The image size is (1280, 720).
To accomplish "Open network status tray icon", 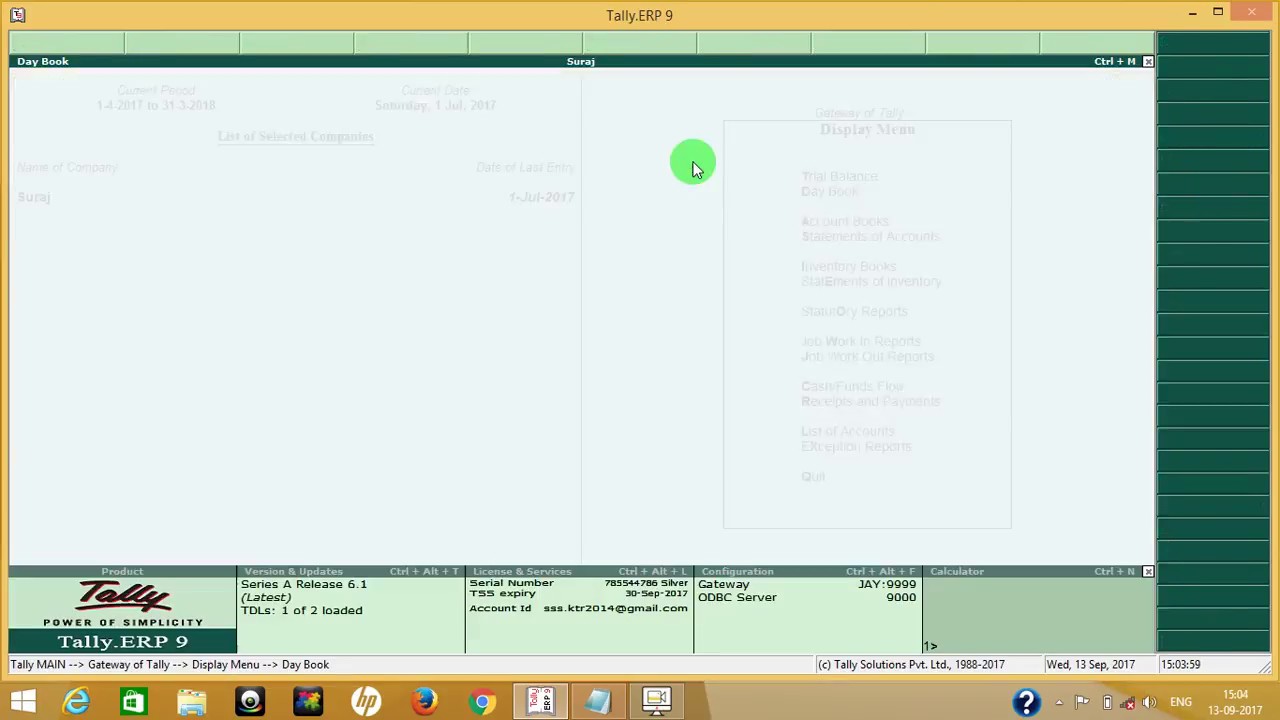I will click(x=1128, y=702).
